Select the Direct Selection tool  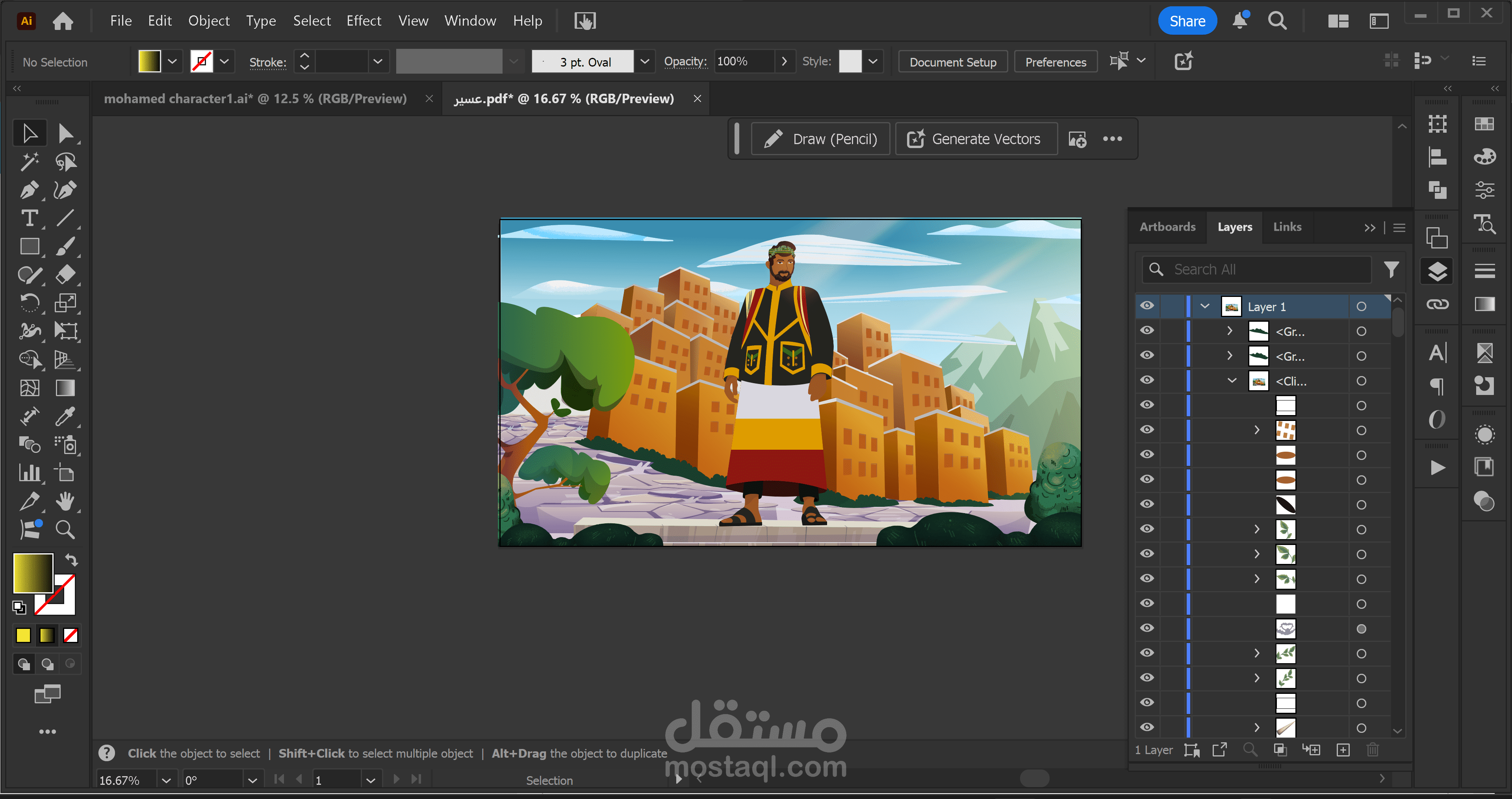(66, 133)
